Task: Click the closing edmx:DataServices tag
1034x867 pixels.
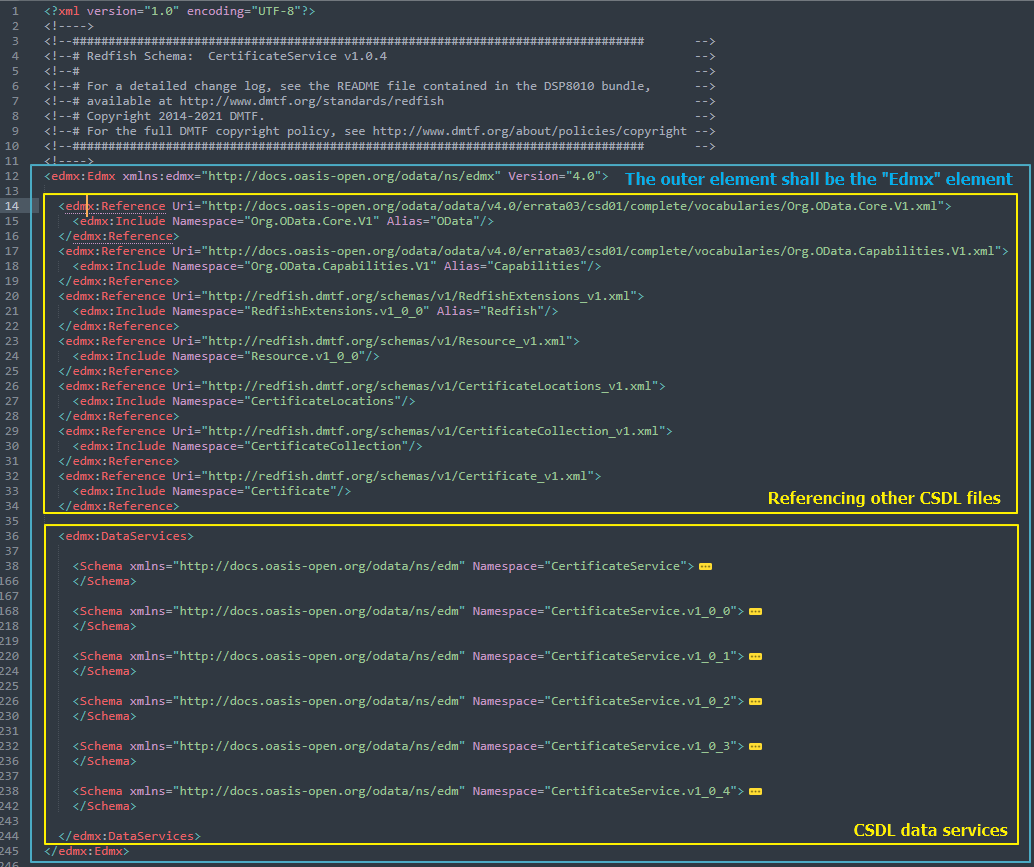Action: pos(129,836)
